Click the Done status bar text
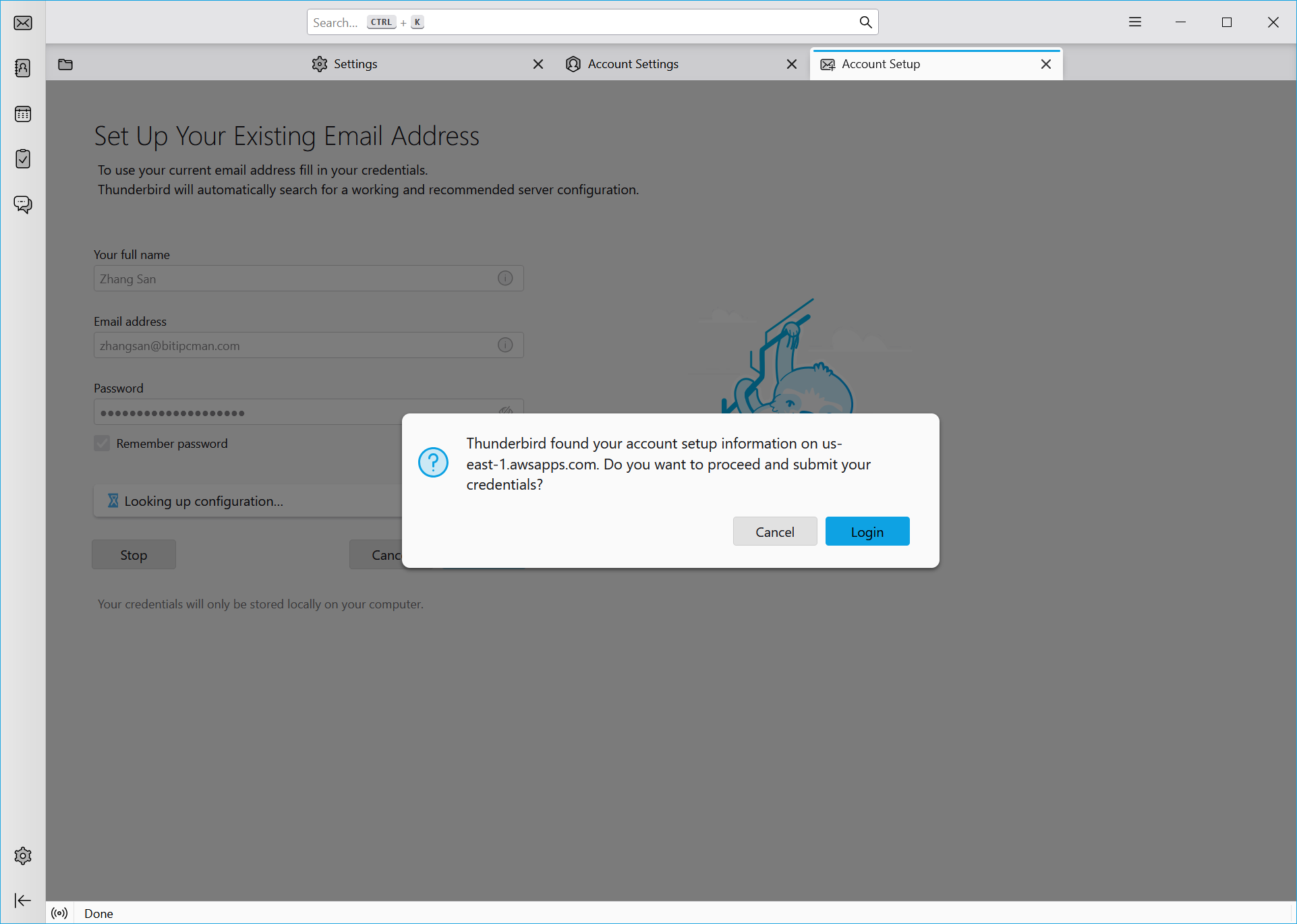 click(98, 913)
